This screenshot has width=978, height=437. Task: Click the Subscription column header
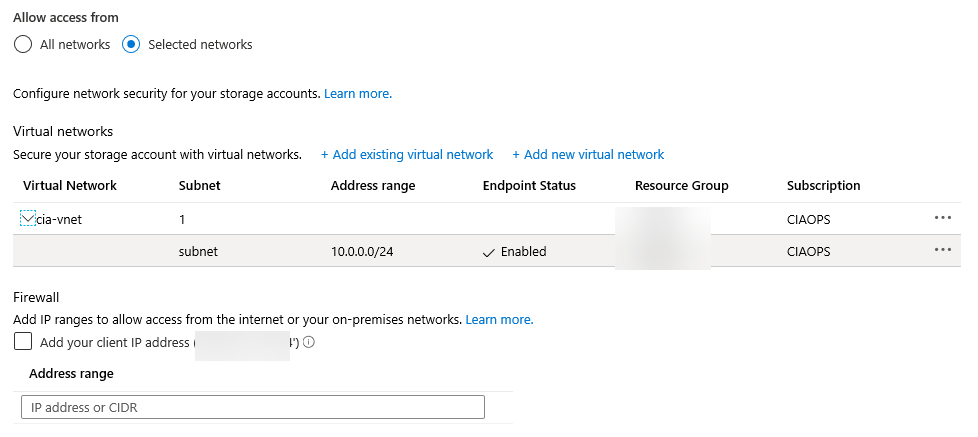pos(823,186)
